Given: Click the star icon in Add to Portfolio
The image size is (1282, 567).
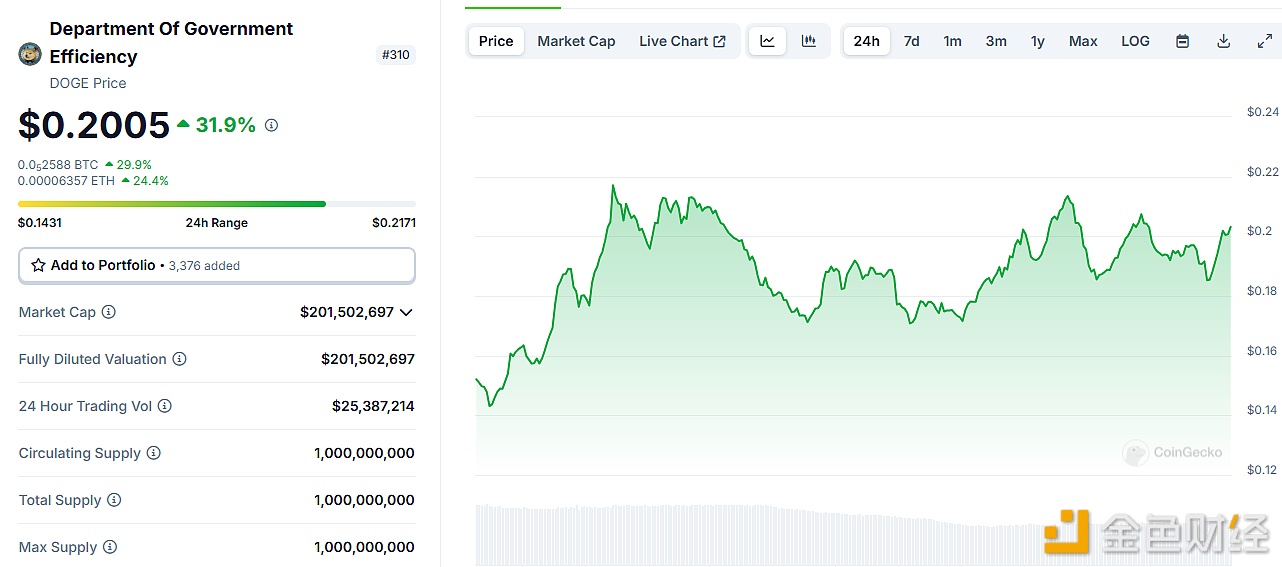Looking at the screenshot, I should pyautogui.click(x=38, y=265).
